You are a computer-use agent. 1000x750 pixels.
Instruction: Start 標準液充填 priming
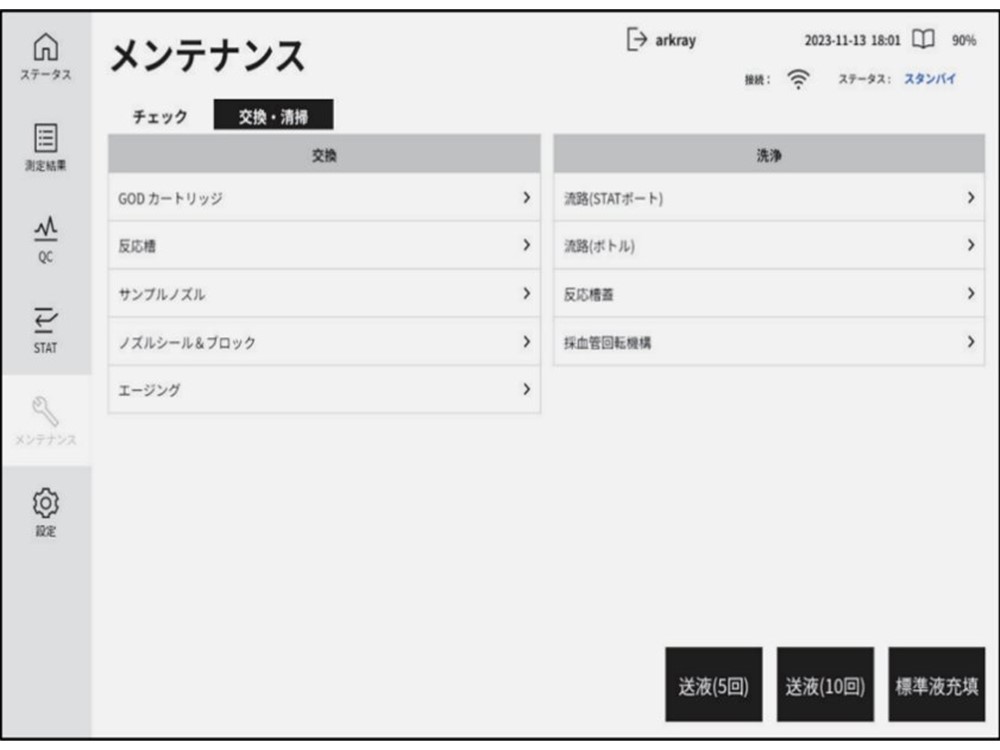pos(937,685)
